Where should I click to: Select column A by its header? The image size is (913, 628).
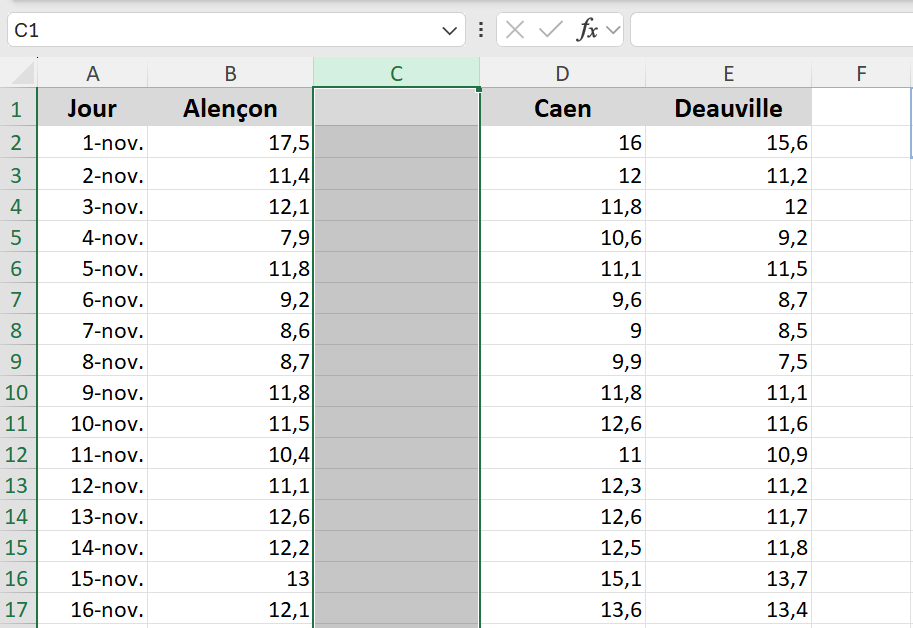click(x=93, y=73)
